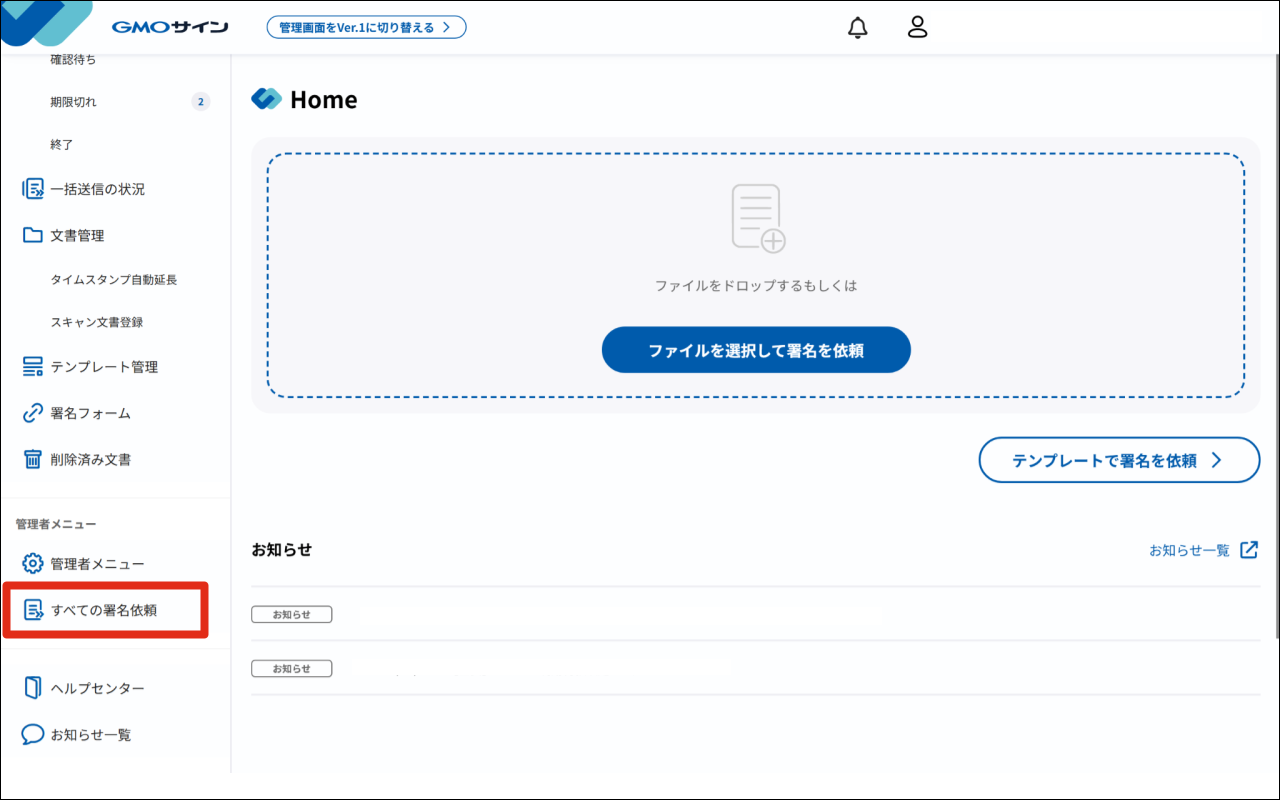
Task: Click the お知らせ section heading
Action: [x=282, y=549]
